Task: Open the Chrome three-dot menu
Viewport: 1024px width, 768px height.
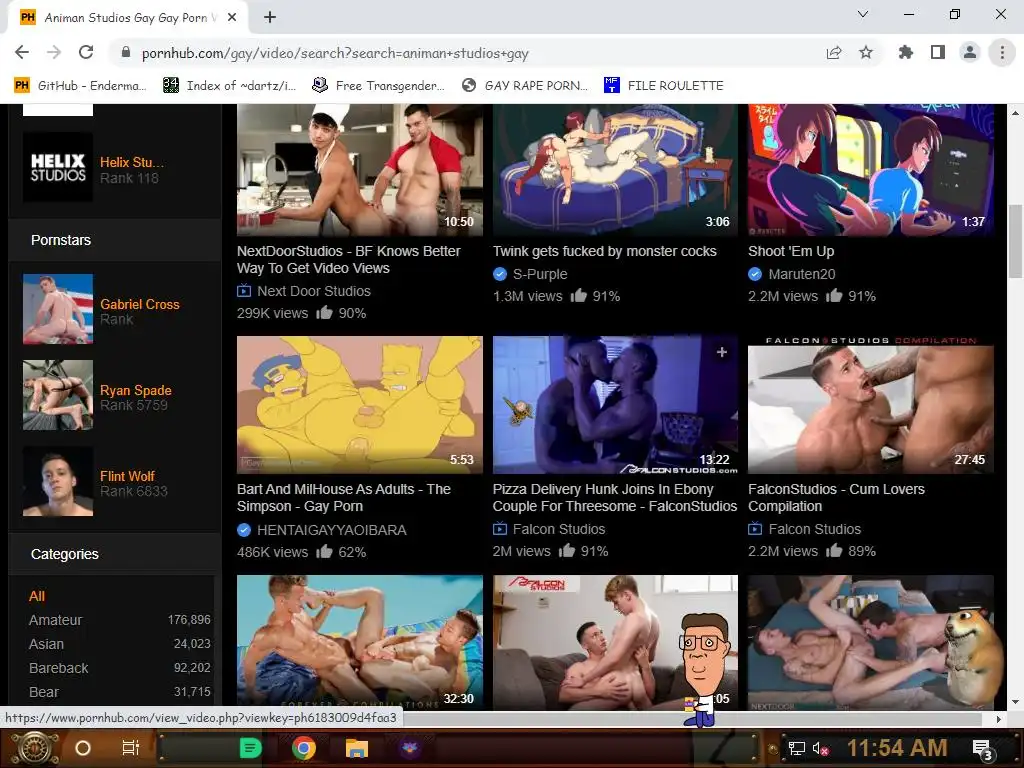Action: [x=1002, y=53]
